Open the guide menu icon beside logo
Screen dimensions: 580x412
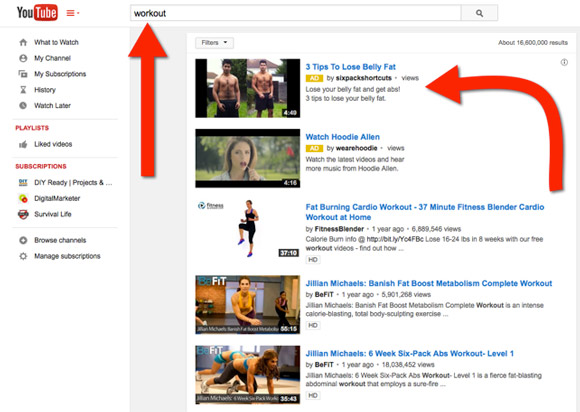click(72, 13)
